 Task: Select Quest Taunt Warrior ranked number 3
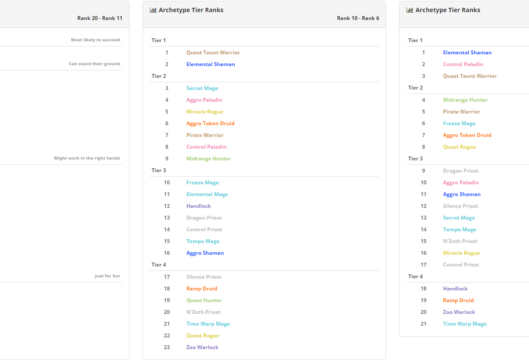click(x=470, y=76)
